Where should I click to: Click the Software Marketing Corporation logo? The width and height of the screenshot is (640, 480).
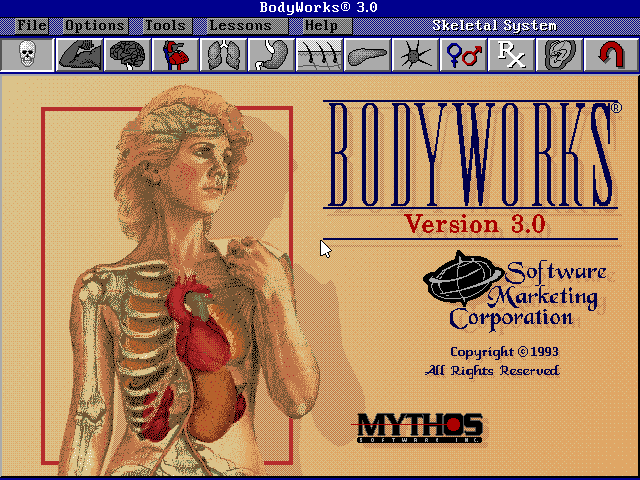[514, 291]
